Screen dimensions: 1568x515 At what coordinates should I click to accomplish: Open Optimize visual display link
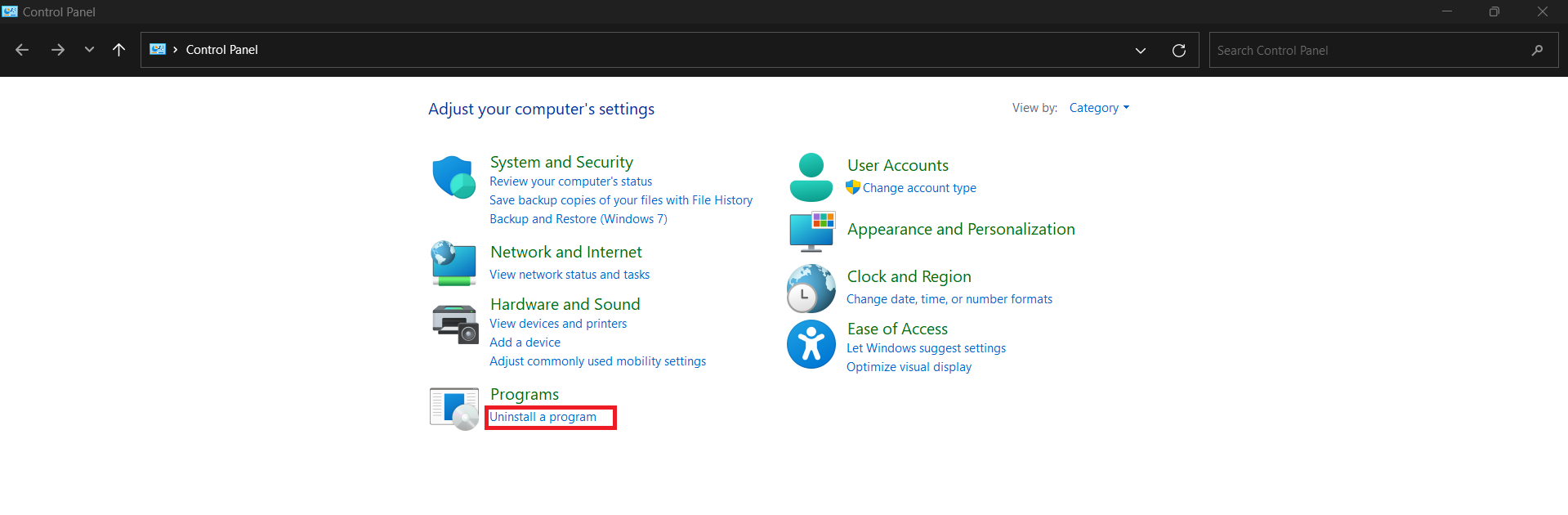[x=909, y=367]
